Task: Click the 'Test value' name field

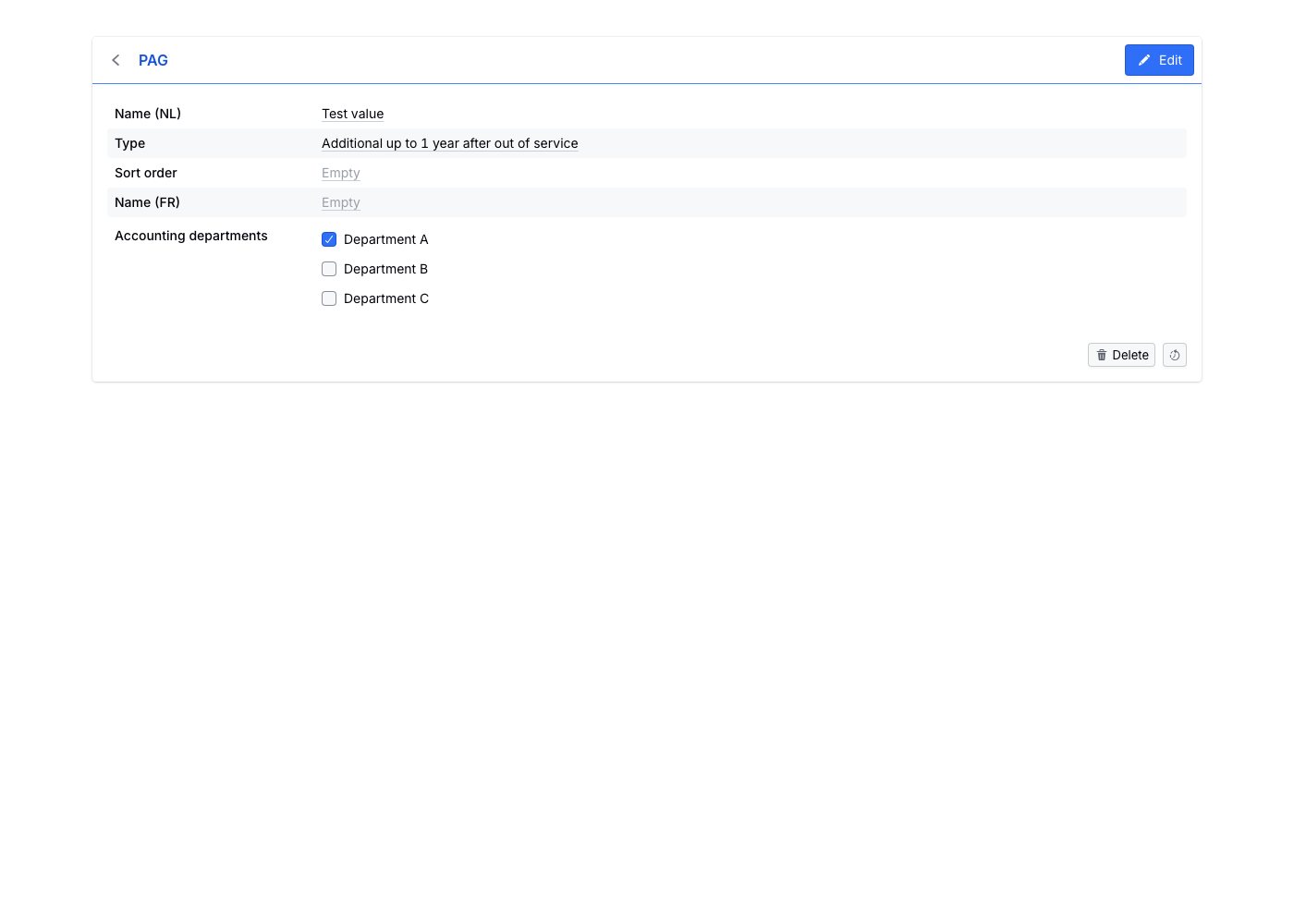Action: (x=352, y=114)
